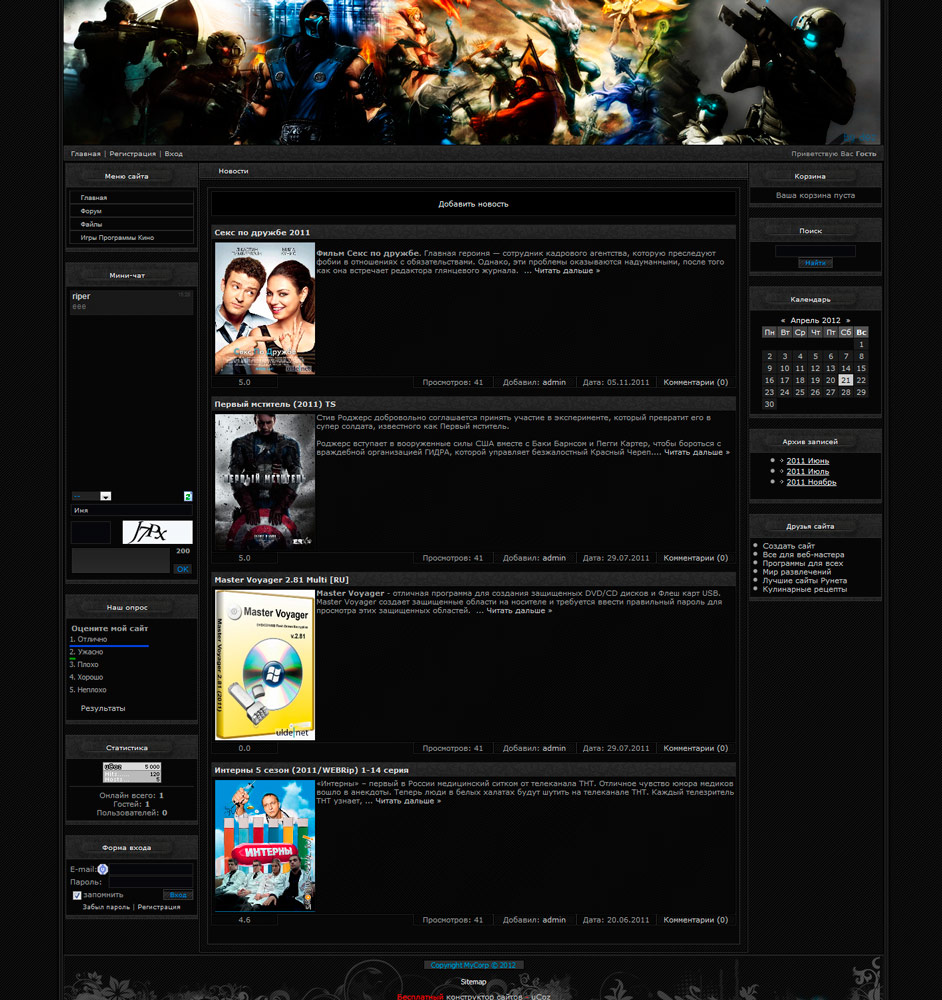This screenshot has width=942, height=1000.
Task: Choose poll answer '4. Хорошо'
Action: pyautogui.click(x=86, y=677)
